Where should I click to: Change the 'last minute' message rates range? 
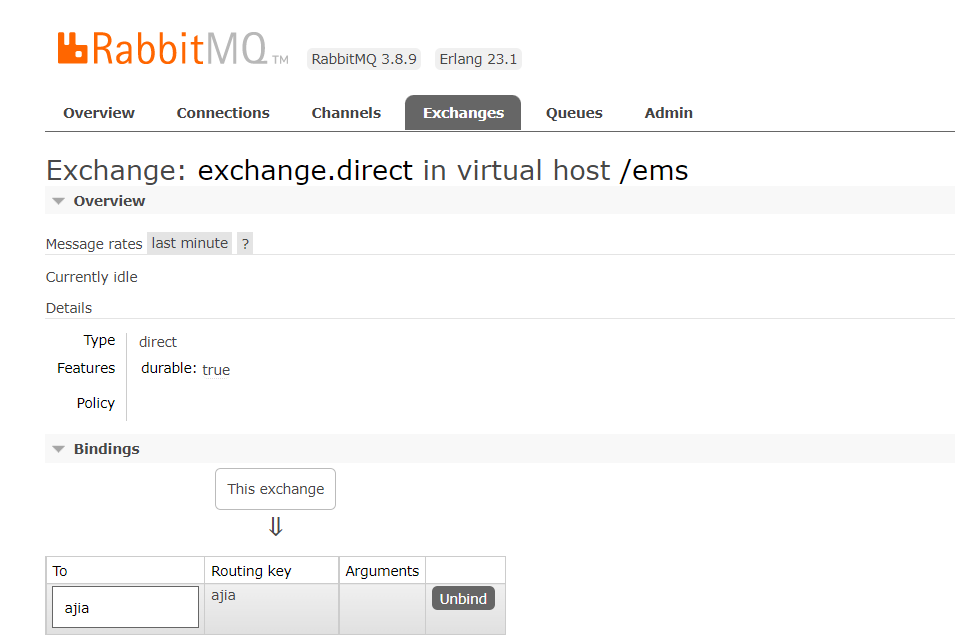coord(190,243)
